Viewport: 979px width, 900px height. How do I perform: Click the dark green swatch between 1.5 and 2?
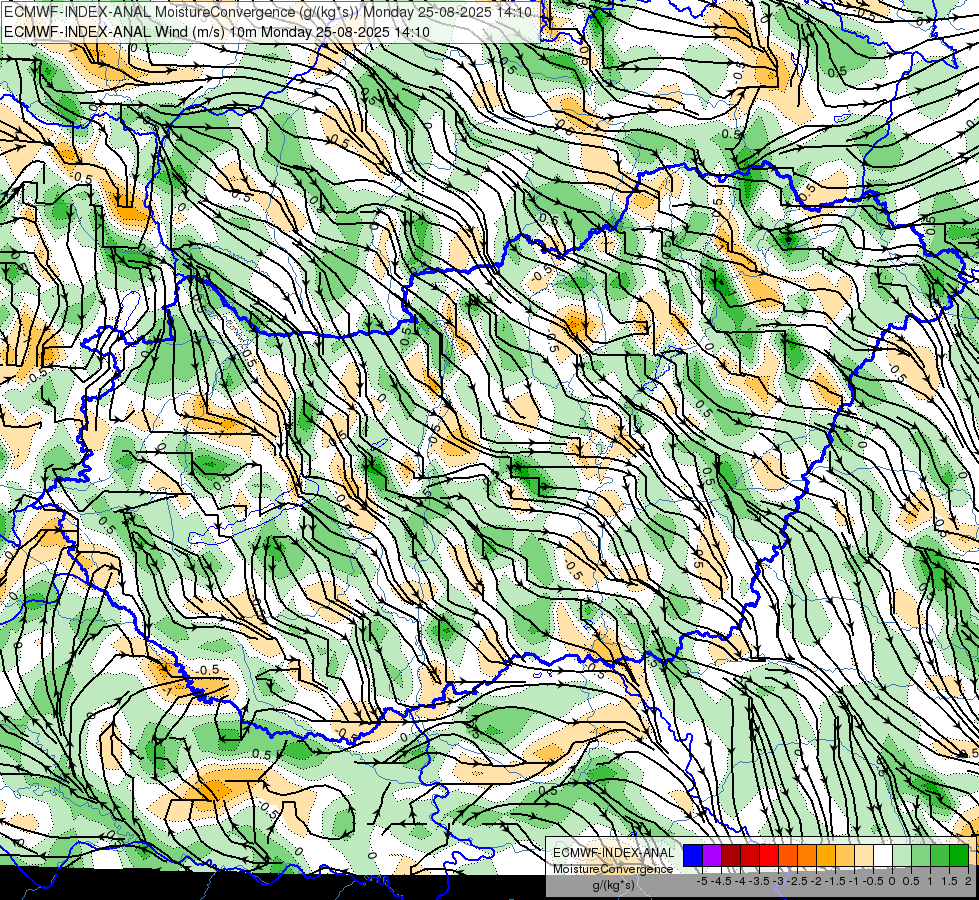click(959, 856)
